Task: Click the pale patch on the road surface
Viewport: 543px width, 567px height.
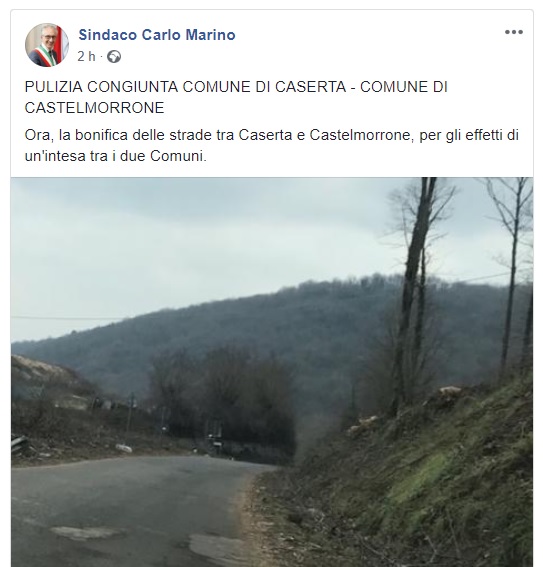Action: (85, 533)
